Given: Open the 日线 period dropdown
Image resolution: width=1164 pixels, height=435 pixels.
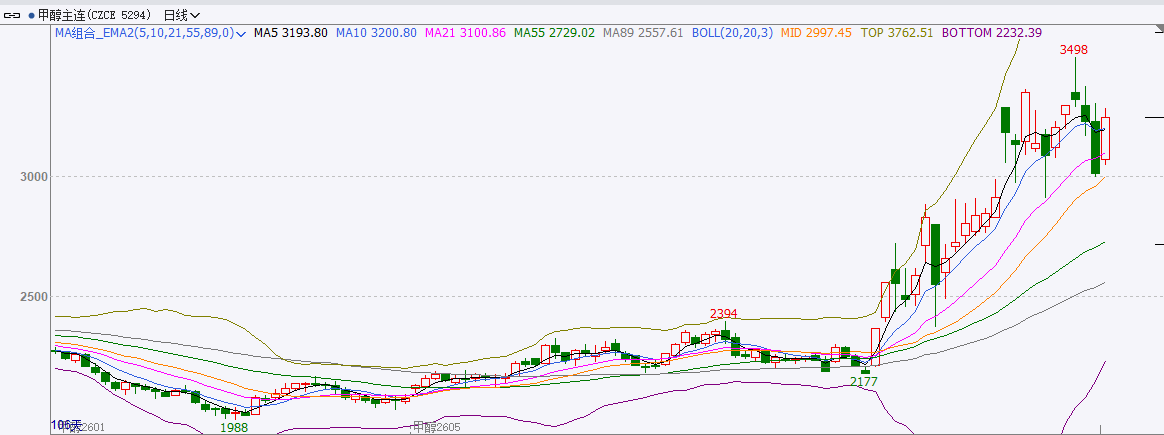Looking at the screenshot, I should [181, 15].
